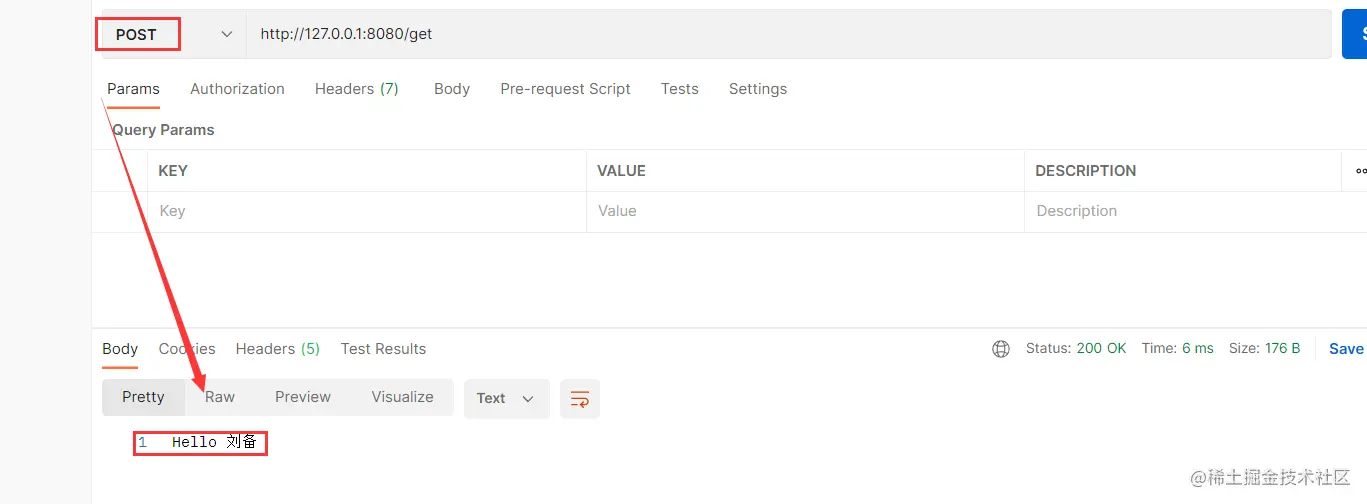The height and width of the screenshot is (504, 1367).
Task: Switch to the Authorization tab
Action: click(x=237, y=89)
